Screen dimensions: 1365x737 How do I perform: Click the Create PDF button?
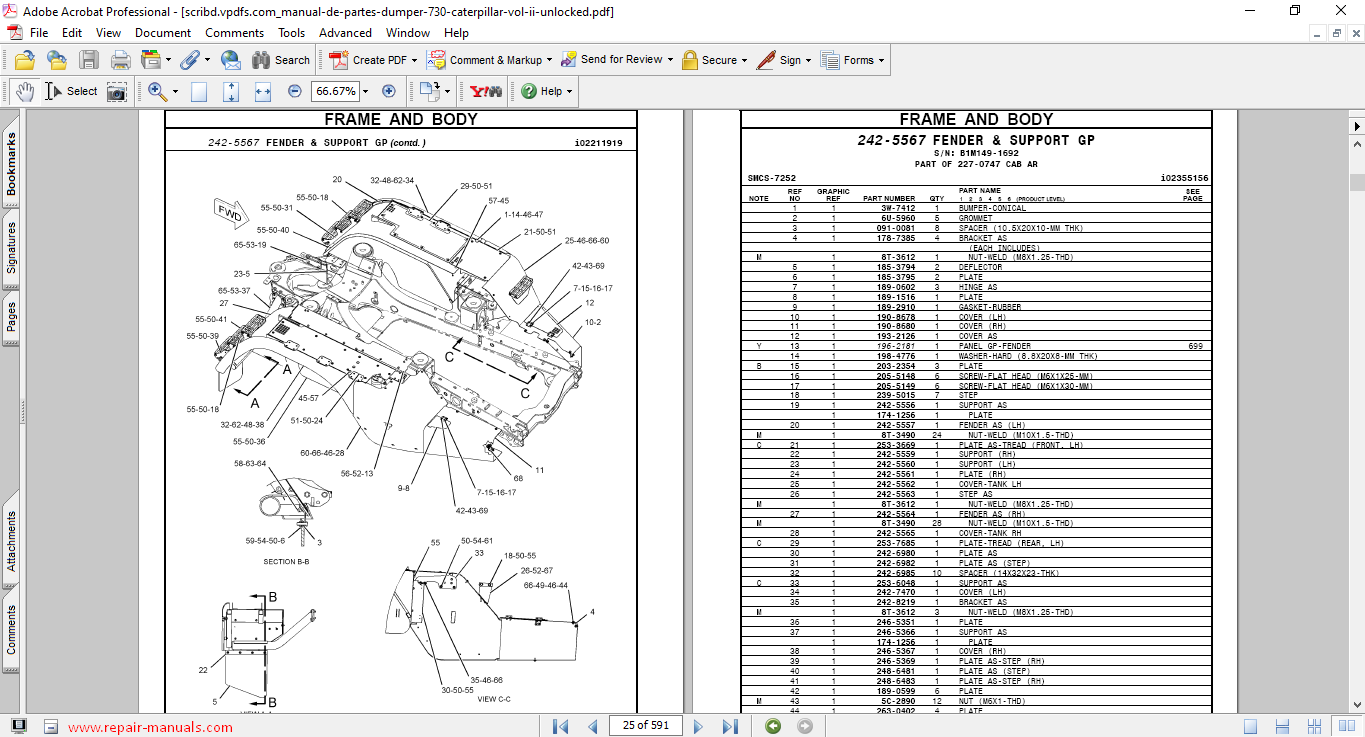coord(370,60)
